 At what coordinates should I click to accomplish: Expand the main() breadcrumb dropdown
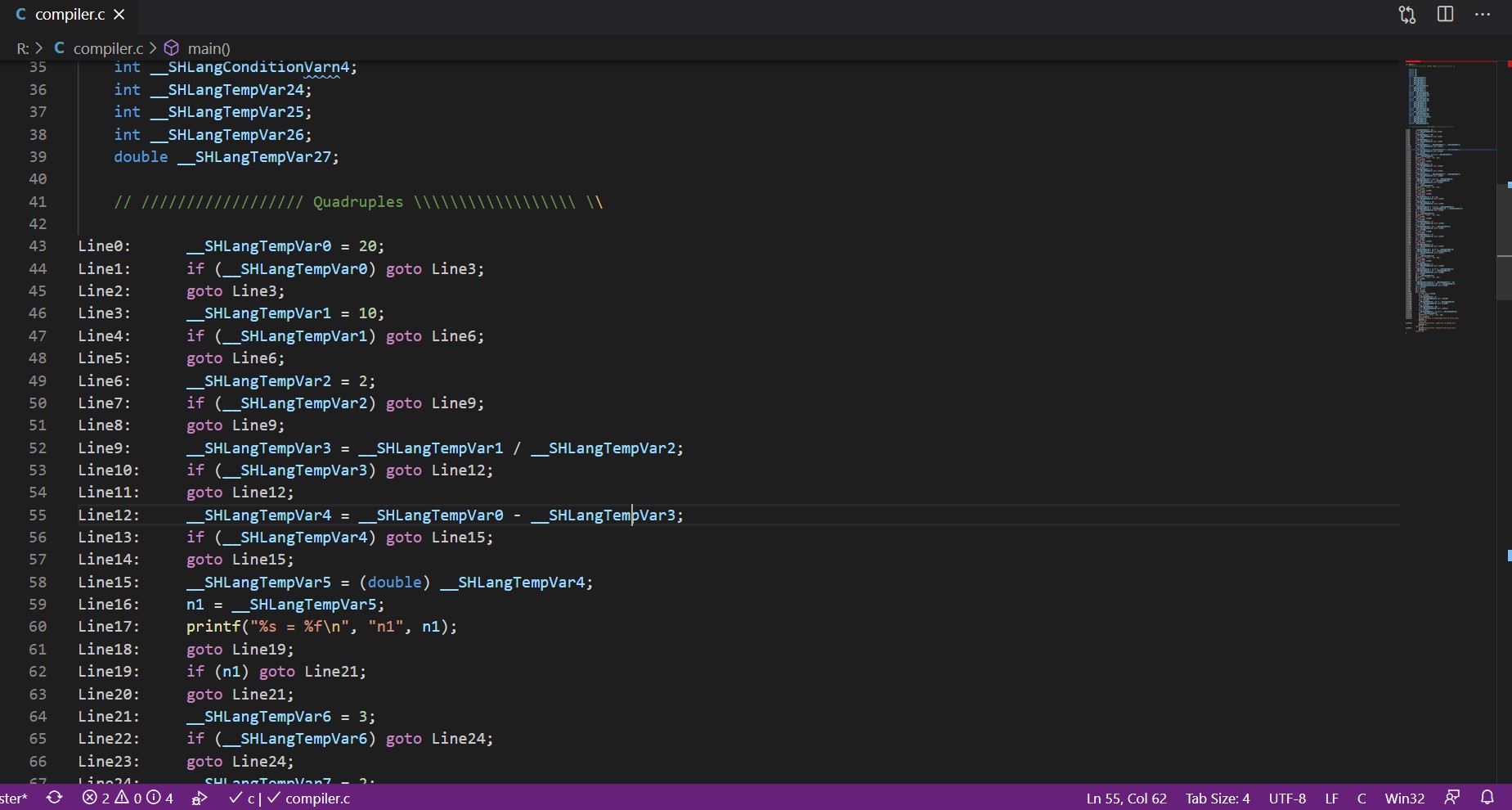209,47
